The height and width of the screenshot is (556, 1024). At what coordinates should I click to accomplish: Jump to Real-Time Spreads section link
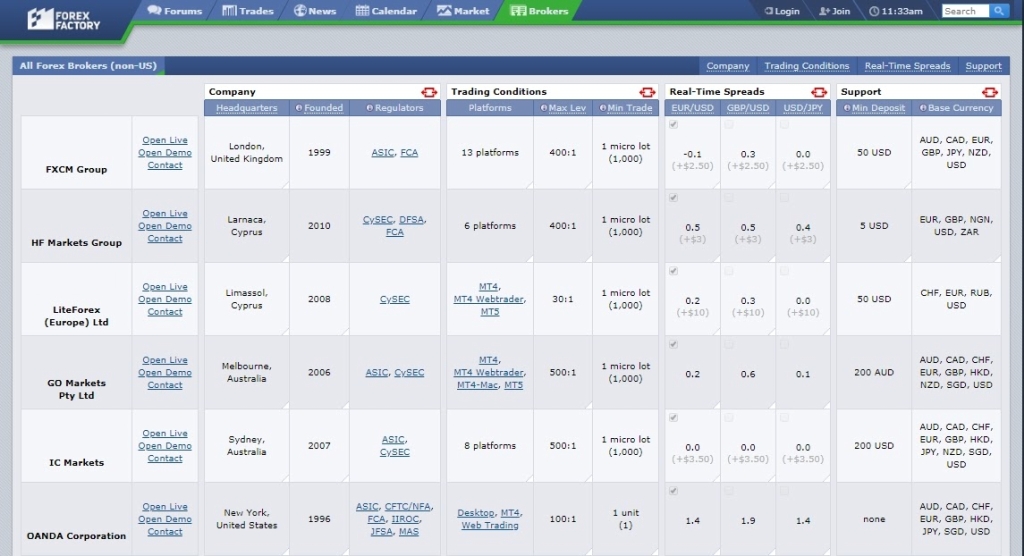pos(907,66)
